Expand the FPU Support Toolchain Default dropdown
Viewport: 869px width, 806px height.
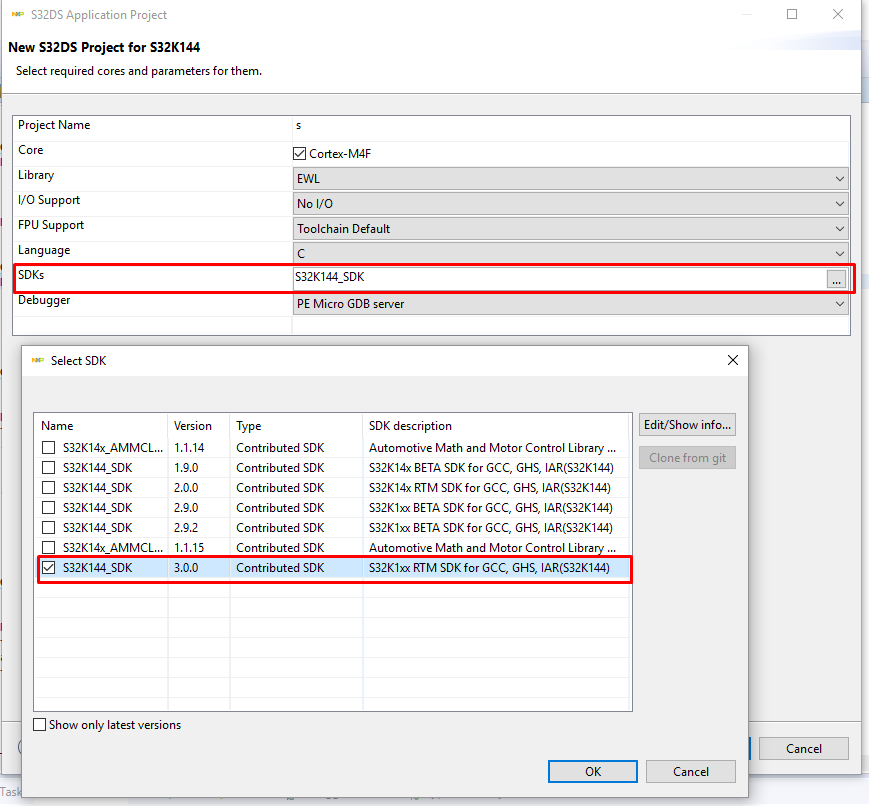point(570,228)
